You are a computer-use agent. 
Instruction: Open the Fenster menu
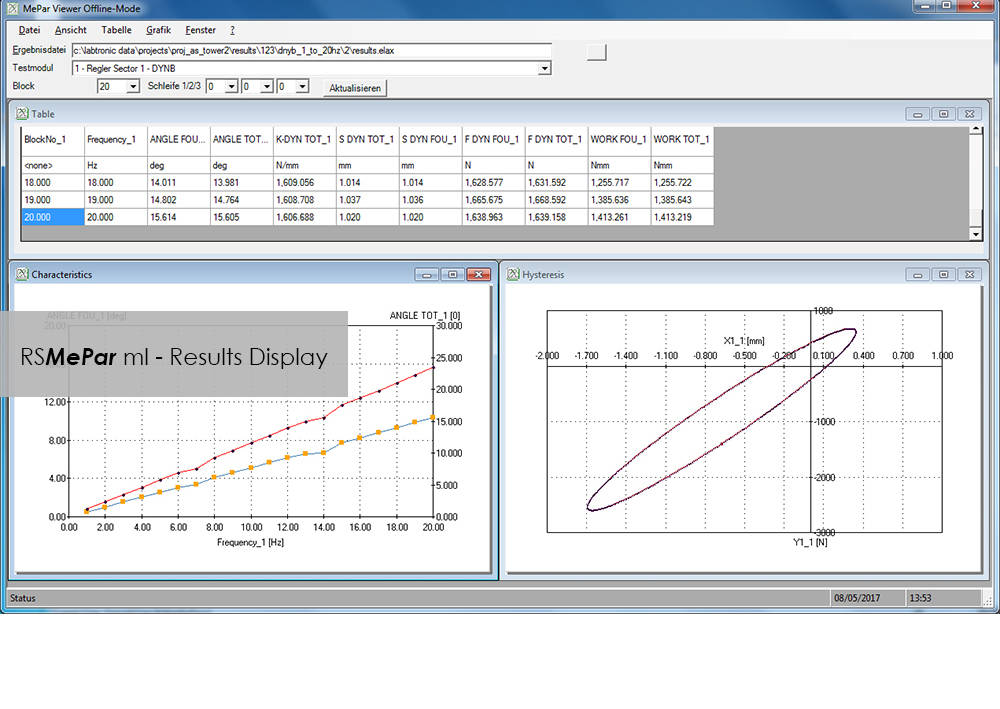coord(200,30)
